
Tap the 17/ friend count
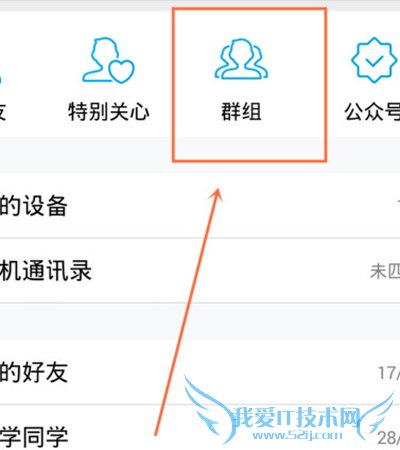pos(389,373)
